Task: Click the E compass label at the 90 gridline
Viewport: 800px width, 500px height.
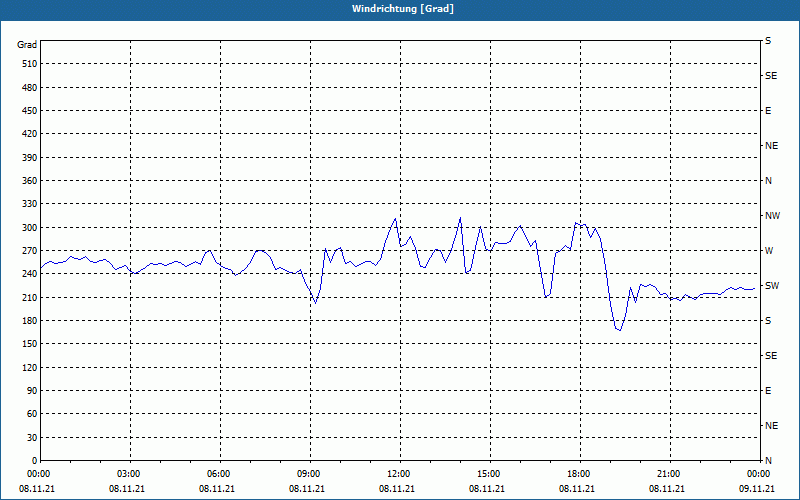Action: coord(768,391)
